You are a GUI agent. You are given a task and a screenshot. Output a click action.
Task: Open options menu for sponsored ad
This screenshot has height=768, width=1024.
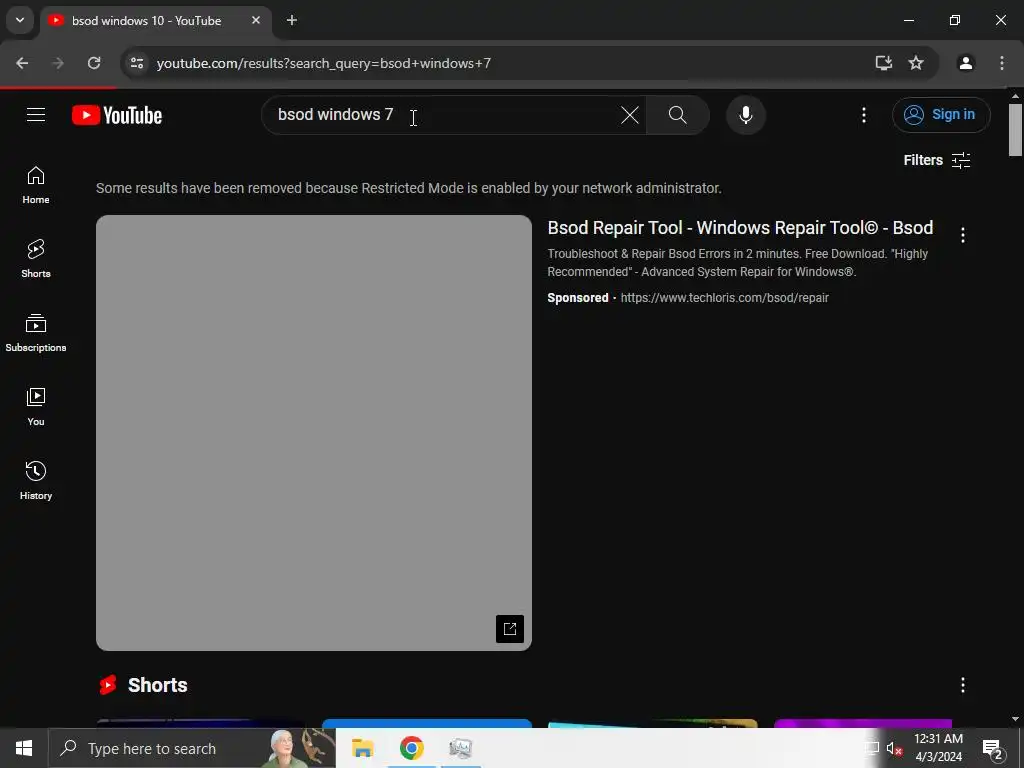(x=963, y=235)
